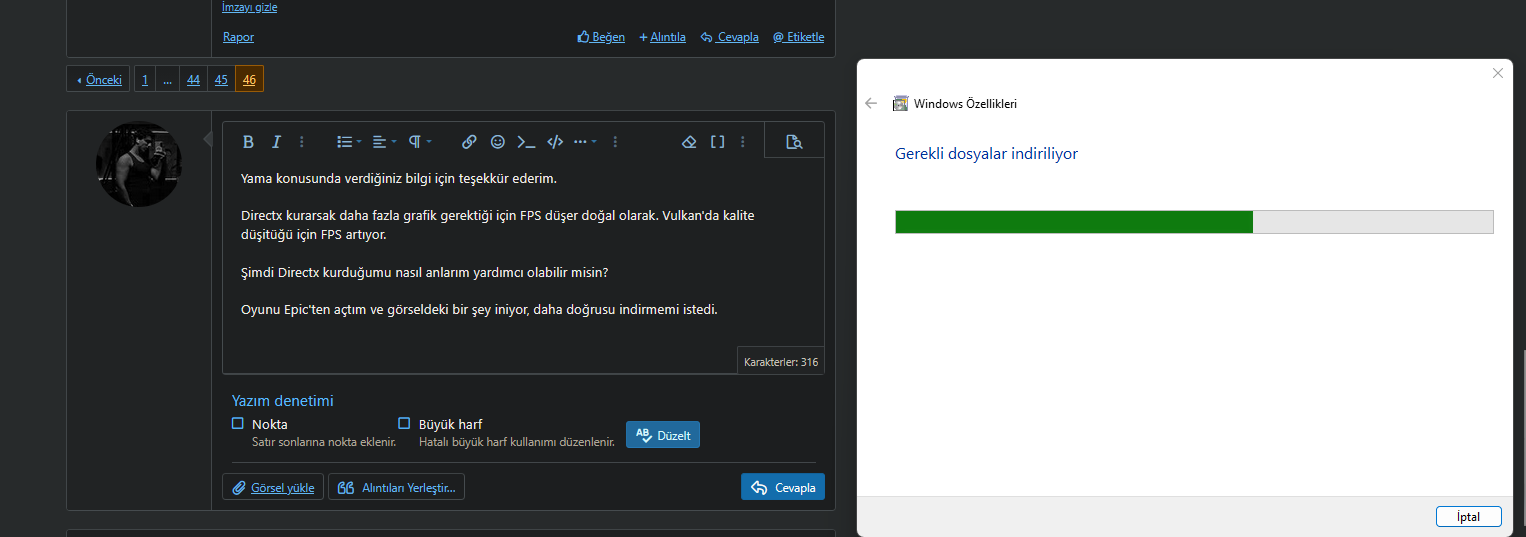
Task: Click the download progress bar in Windows Özellikleri
Action: [x=1194, y=222]
